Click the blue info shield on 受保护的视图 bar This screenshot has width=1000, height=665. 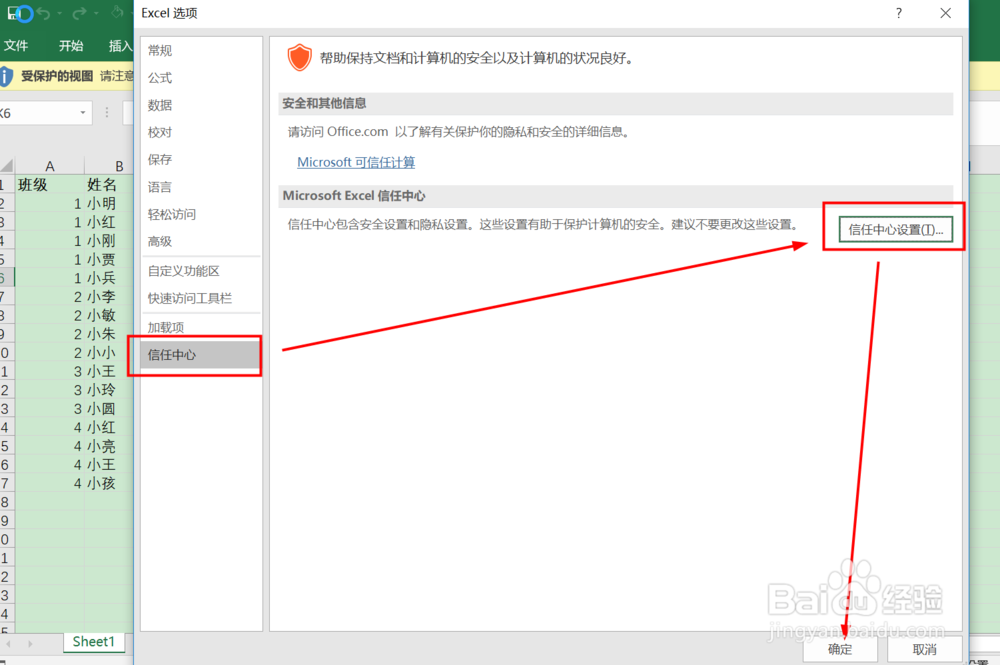[x=7, y=76]
